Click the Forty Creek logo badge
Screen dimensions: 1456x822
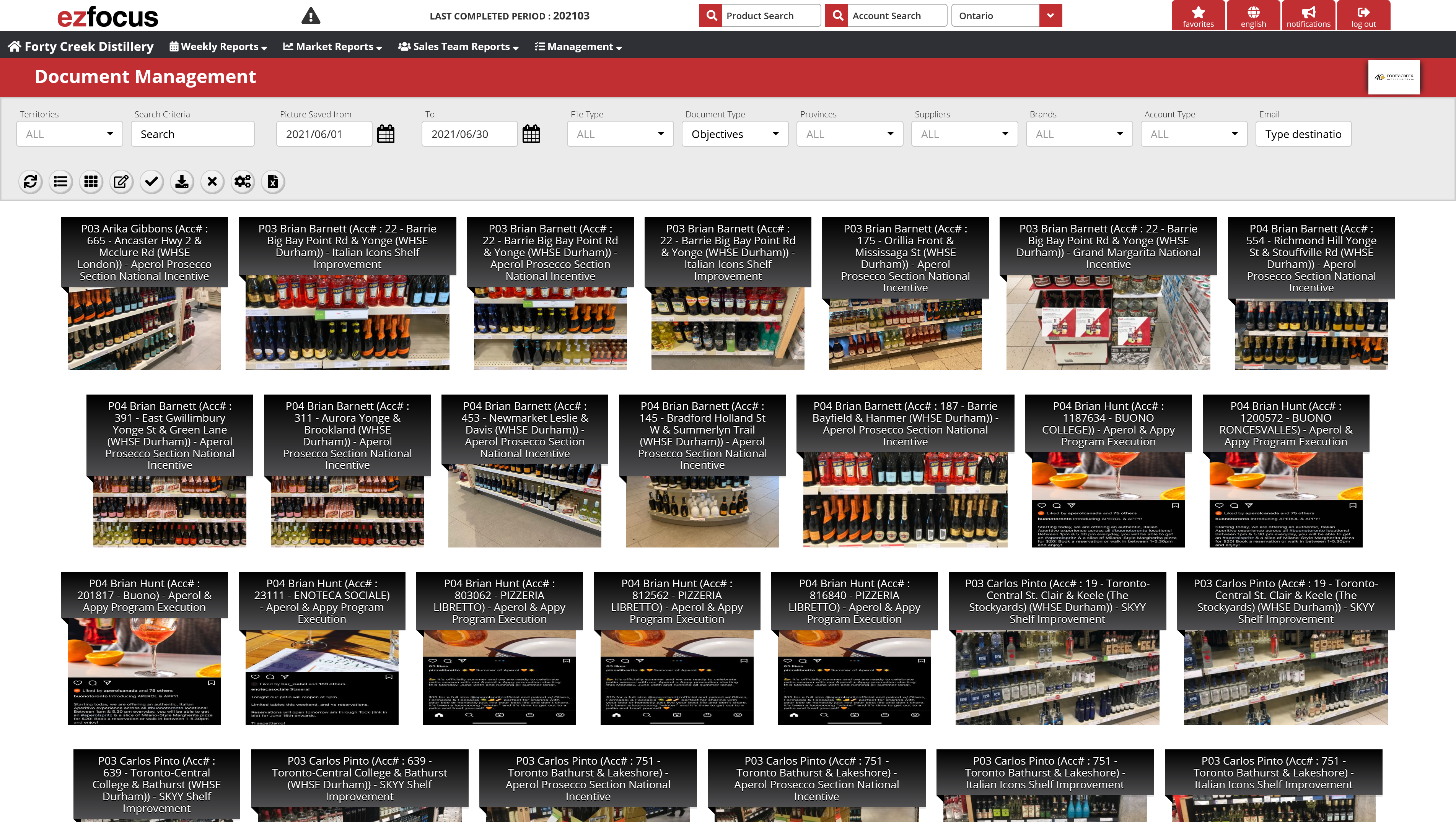(x=1394, y=77)
